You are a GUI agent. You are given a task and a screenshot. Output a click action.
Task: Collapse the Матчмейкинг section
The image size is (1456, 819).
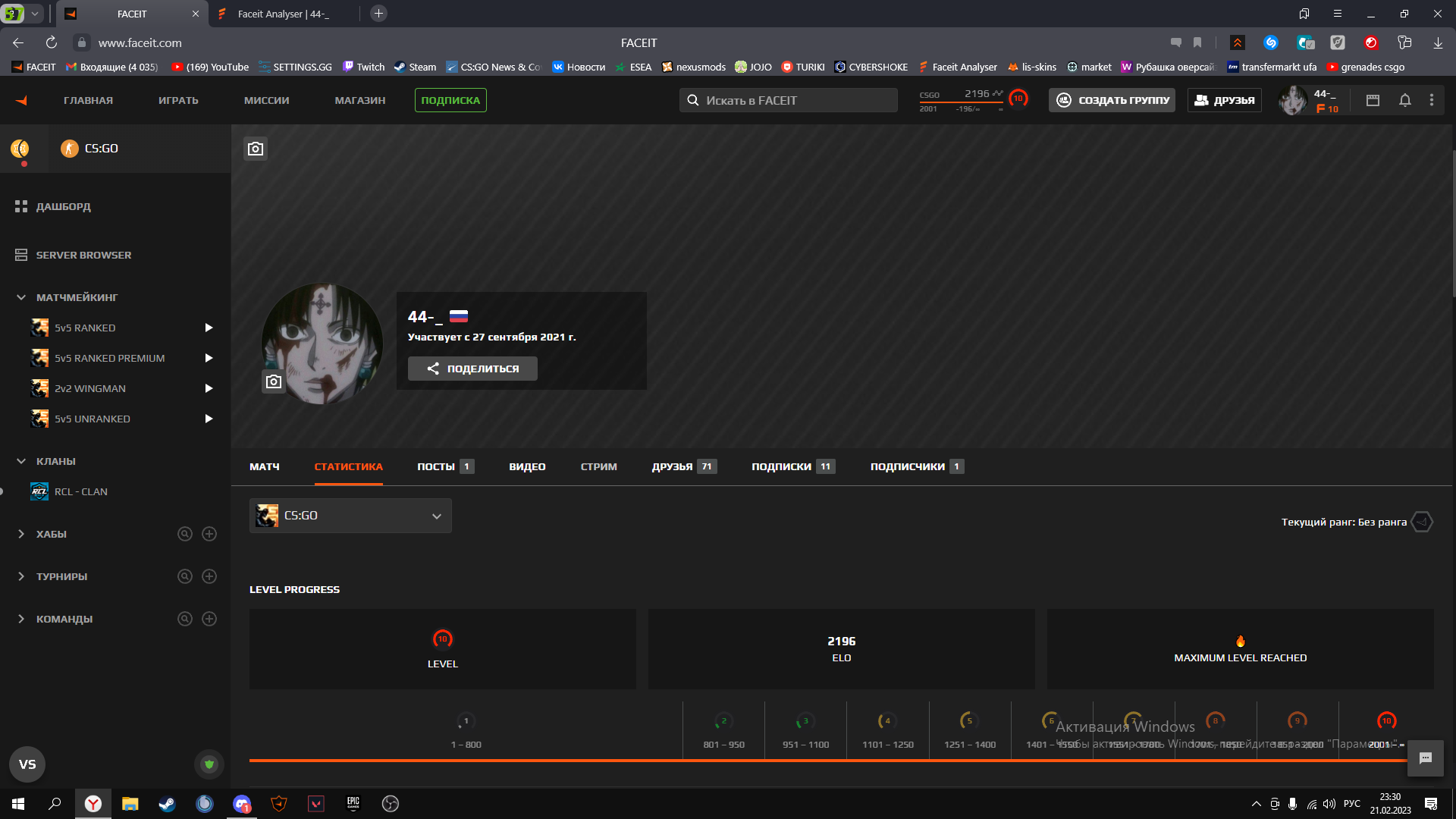pyautogui.click(x=21, y=297)
